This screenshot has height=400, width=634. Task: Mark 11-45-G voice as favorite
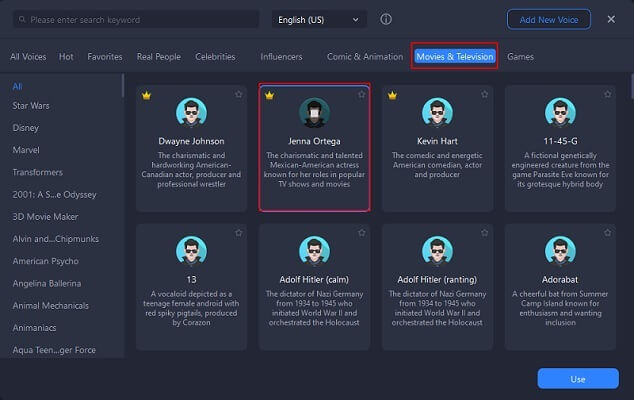[x=607, y=94]
